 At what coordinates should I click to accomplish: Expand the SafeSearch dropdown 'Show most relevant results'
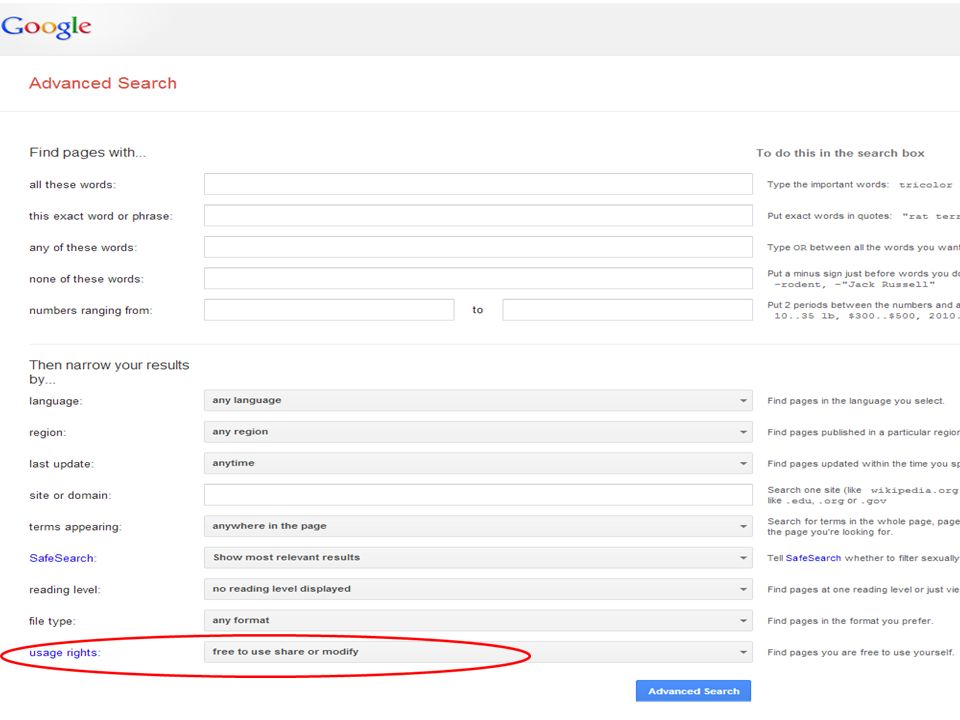478,558
